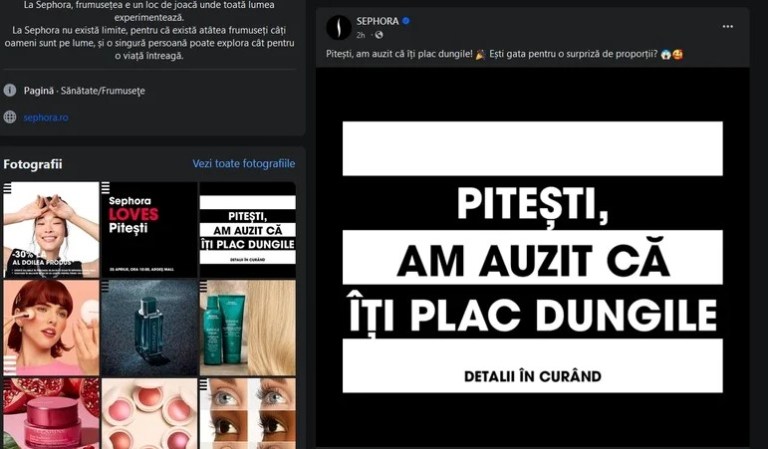Open the 2h post timestamp
This screenshot has width=768, height=449.
(x=360, y=35)
